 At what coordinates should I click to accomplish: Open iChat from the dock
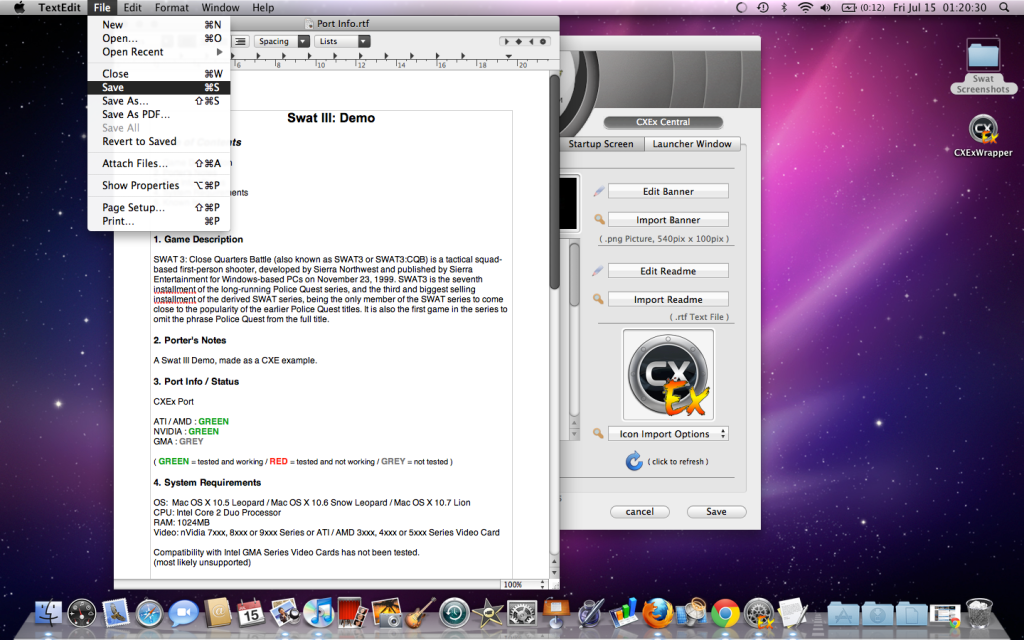(x=184, y=613)
